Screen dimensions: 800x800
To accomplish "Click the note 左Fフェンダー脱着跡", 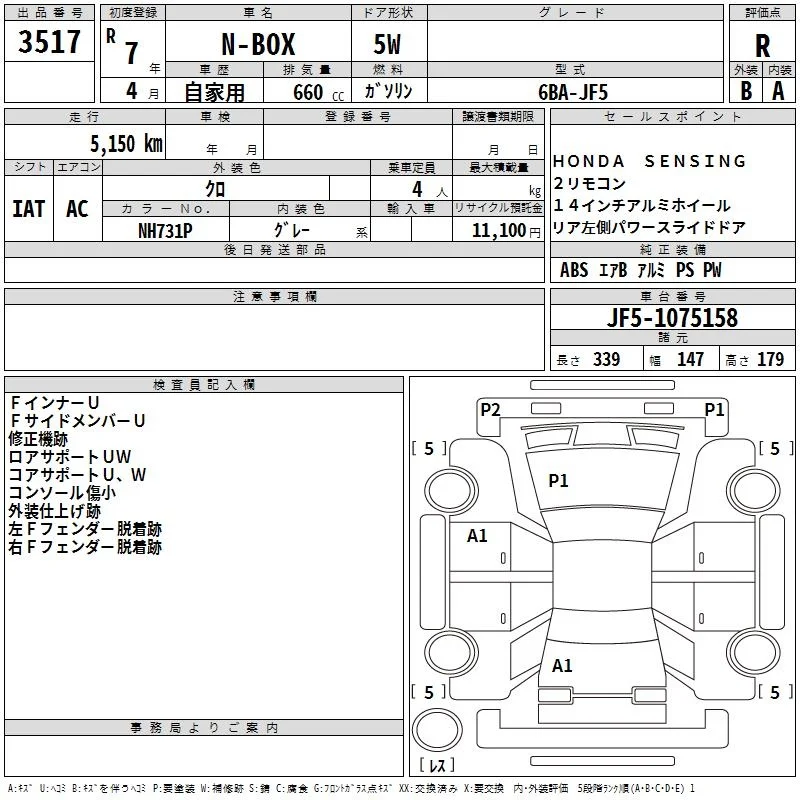I will [x=85, y=529].
